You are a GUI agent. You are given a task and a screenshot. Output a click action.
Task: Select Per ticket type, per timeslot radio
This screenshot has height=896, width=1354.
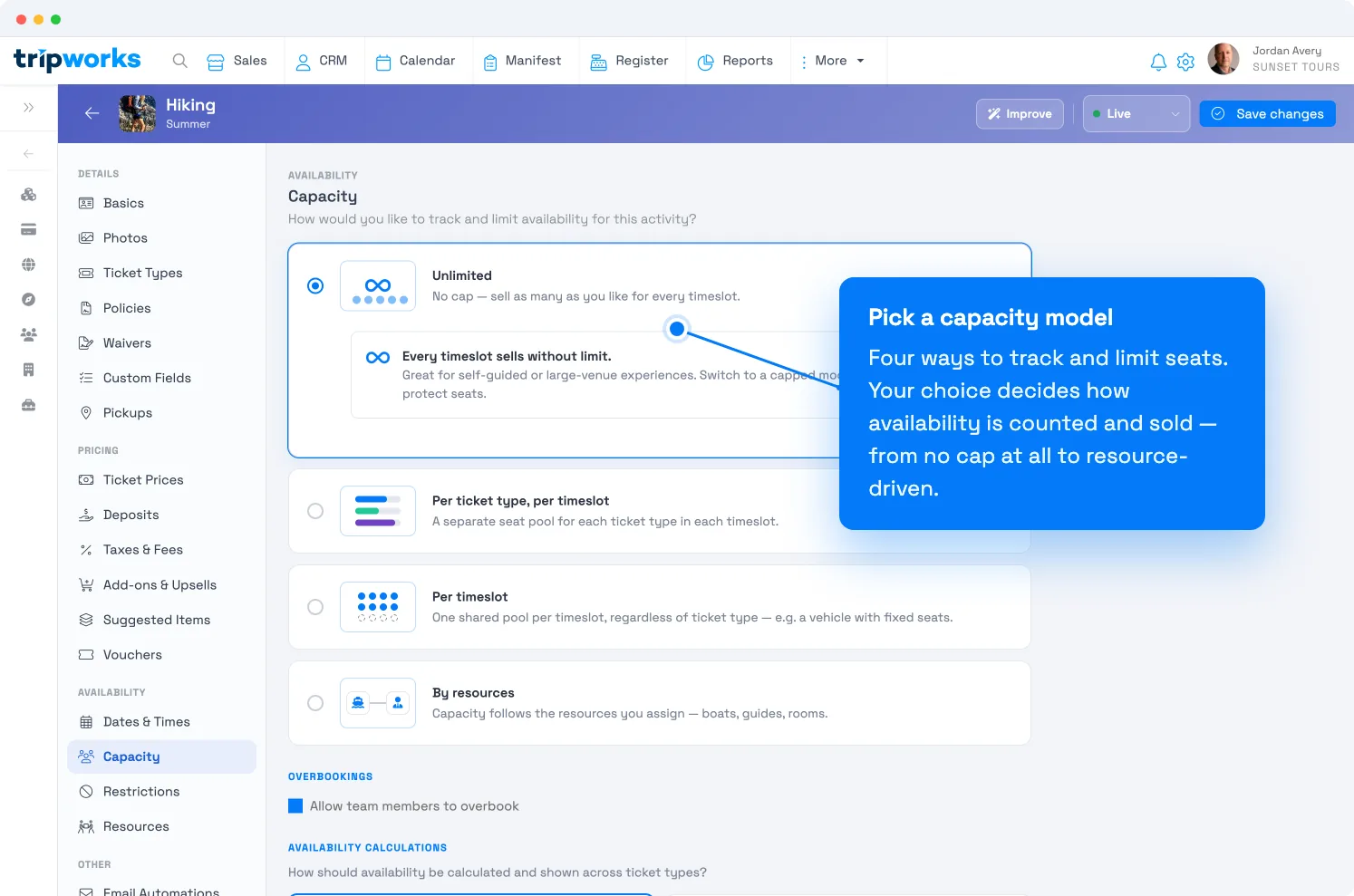315,511
